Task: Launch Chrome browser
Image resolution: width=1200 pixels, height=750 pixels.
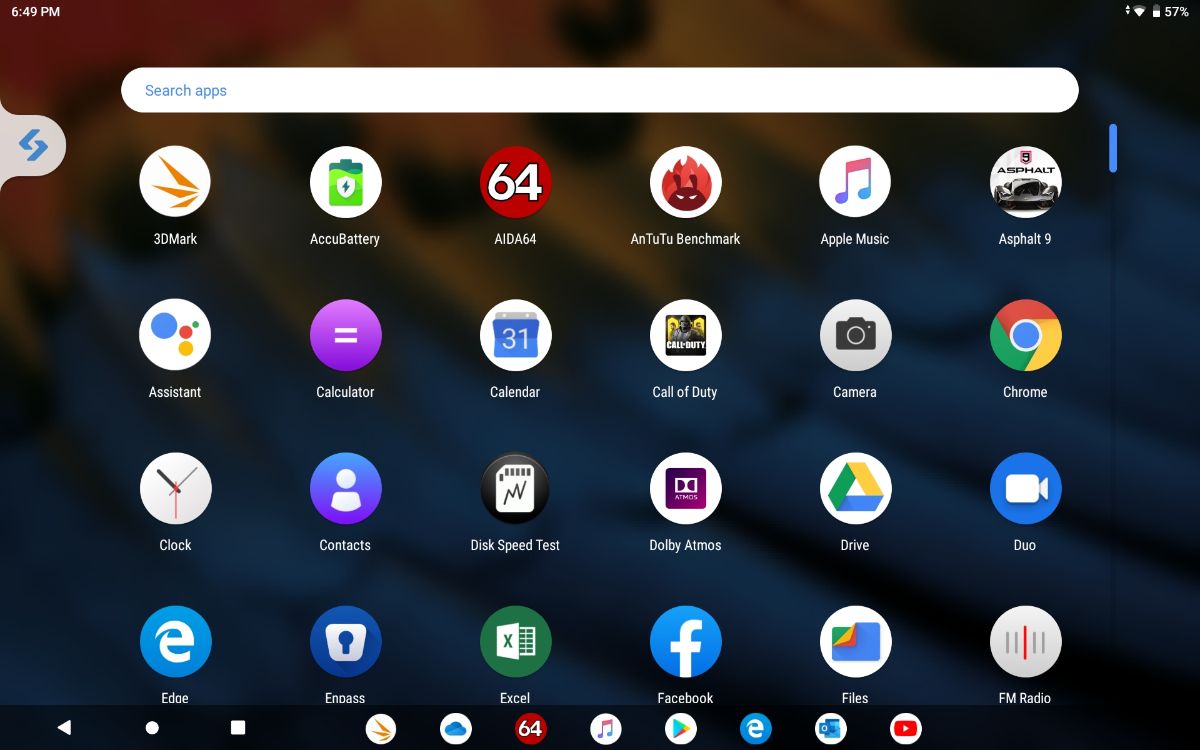Action: point(1025,335)
